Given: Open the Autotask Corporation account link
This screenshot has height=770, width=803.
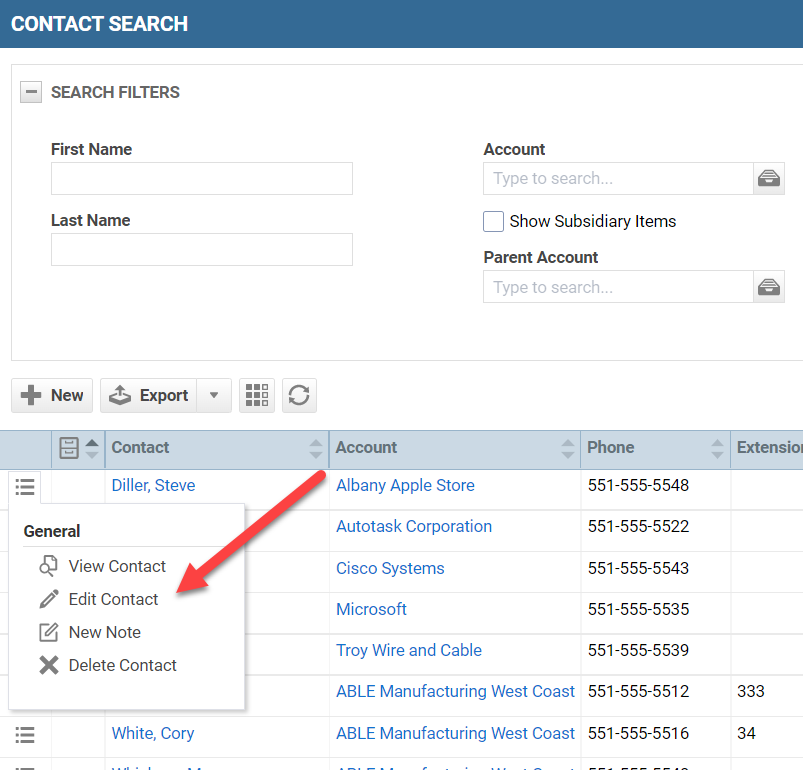Looking at the screenshot, I should (414, 526).
